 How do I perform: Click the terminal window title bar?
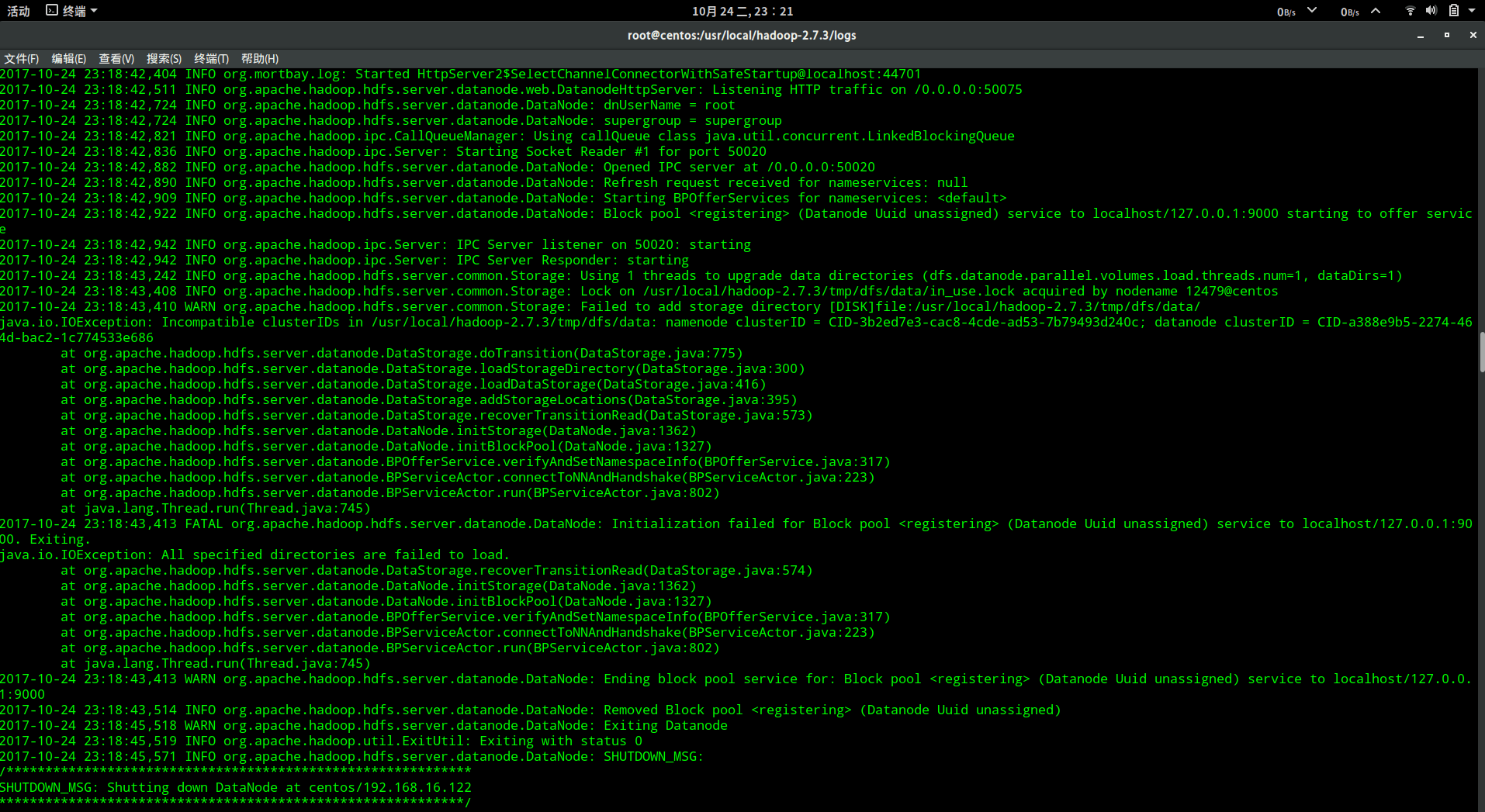742,35
